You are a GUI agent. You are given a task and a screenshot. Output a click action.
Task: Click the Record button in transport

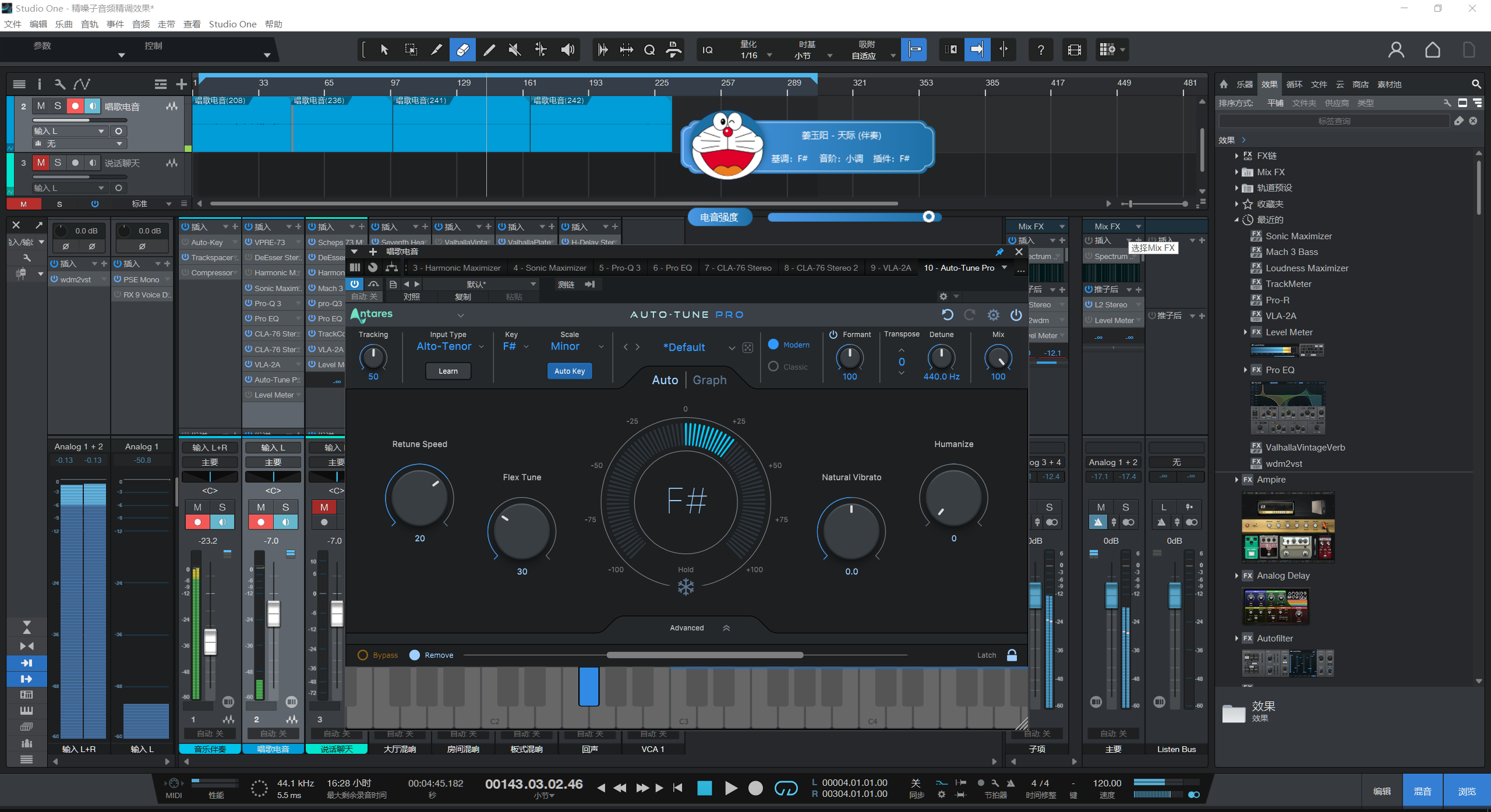click(755, 788)
